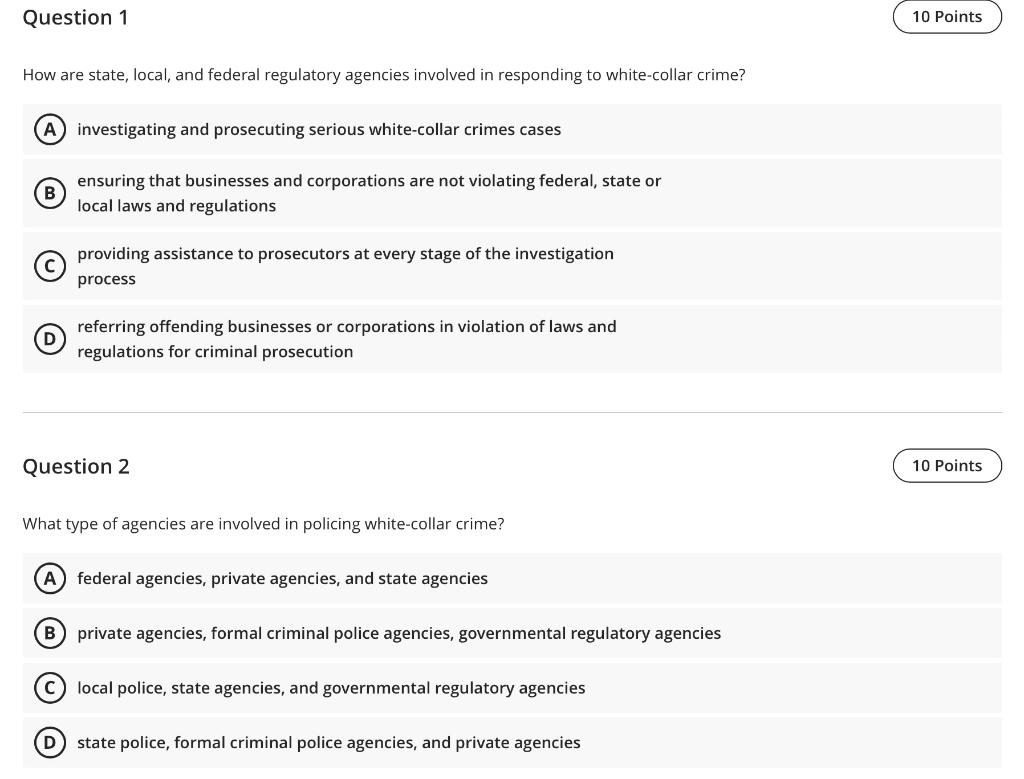Click the circled C icon in Question 1
Screen dimensions: 1024x779
tap(50, 265)
